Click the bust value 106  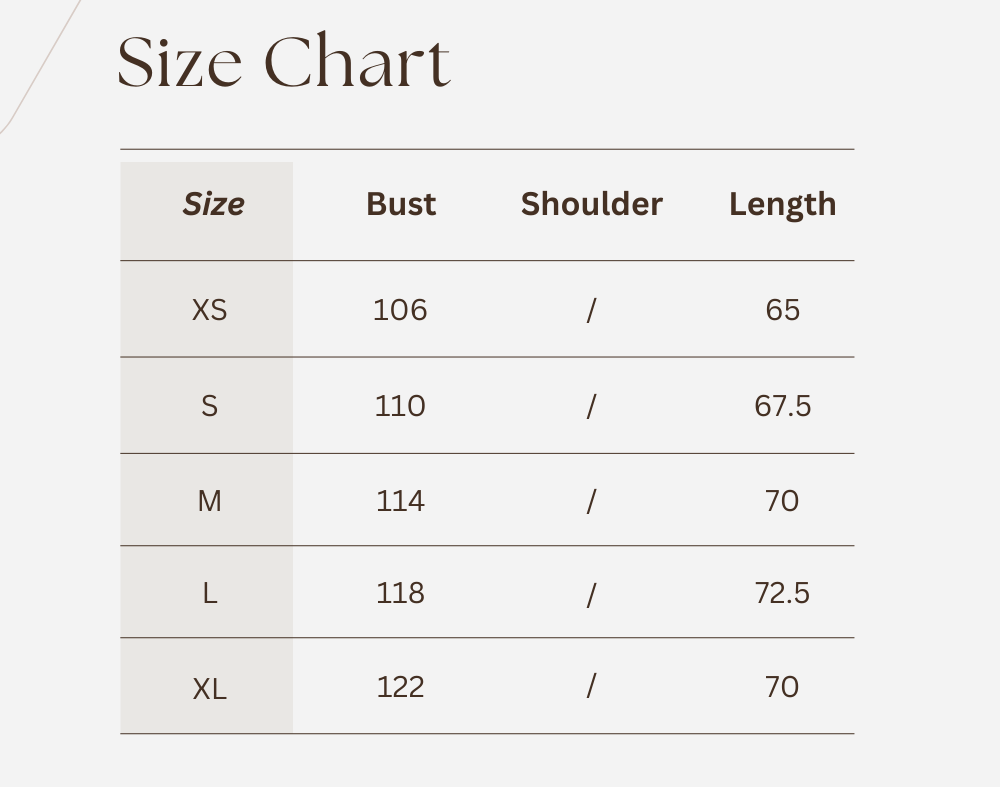click(400, 310)
